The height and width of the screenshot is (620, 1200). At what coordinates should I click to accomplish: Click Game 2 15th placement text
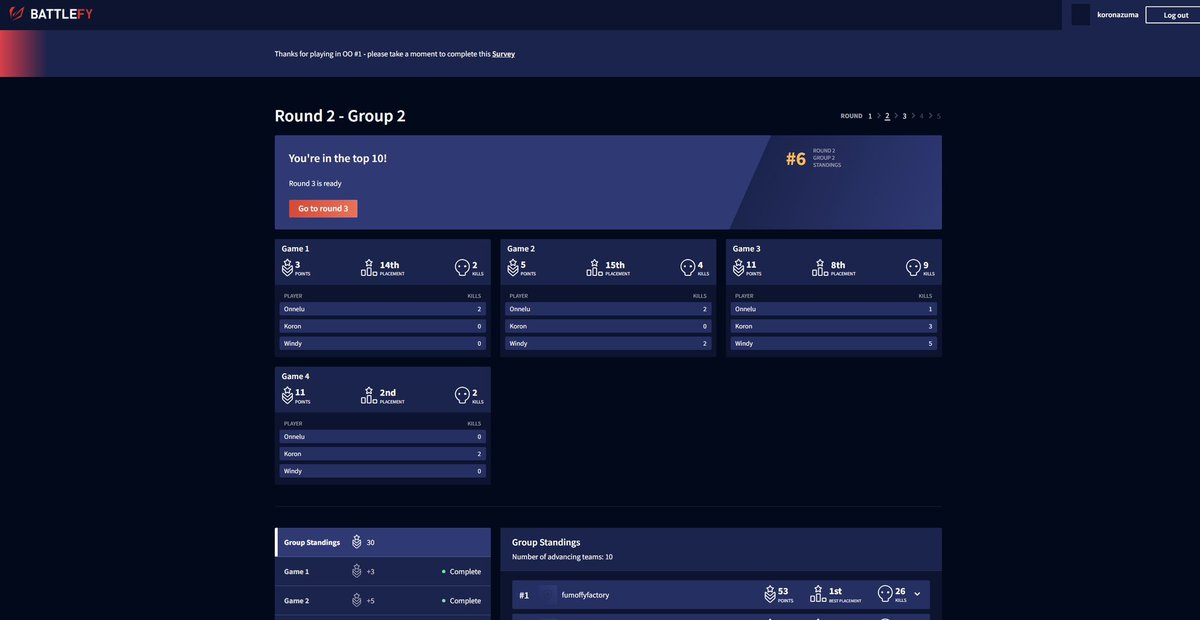click(615, 265)
